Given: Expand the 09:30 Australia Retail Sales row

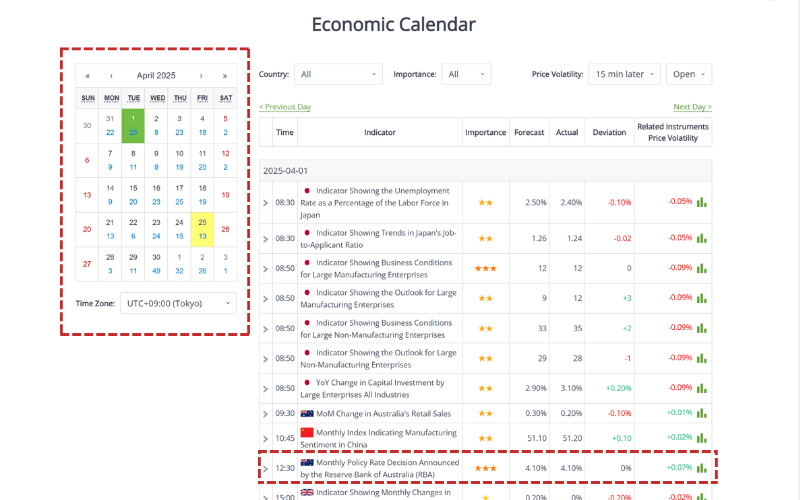Looking at the screenshot, I should [265, 414].
